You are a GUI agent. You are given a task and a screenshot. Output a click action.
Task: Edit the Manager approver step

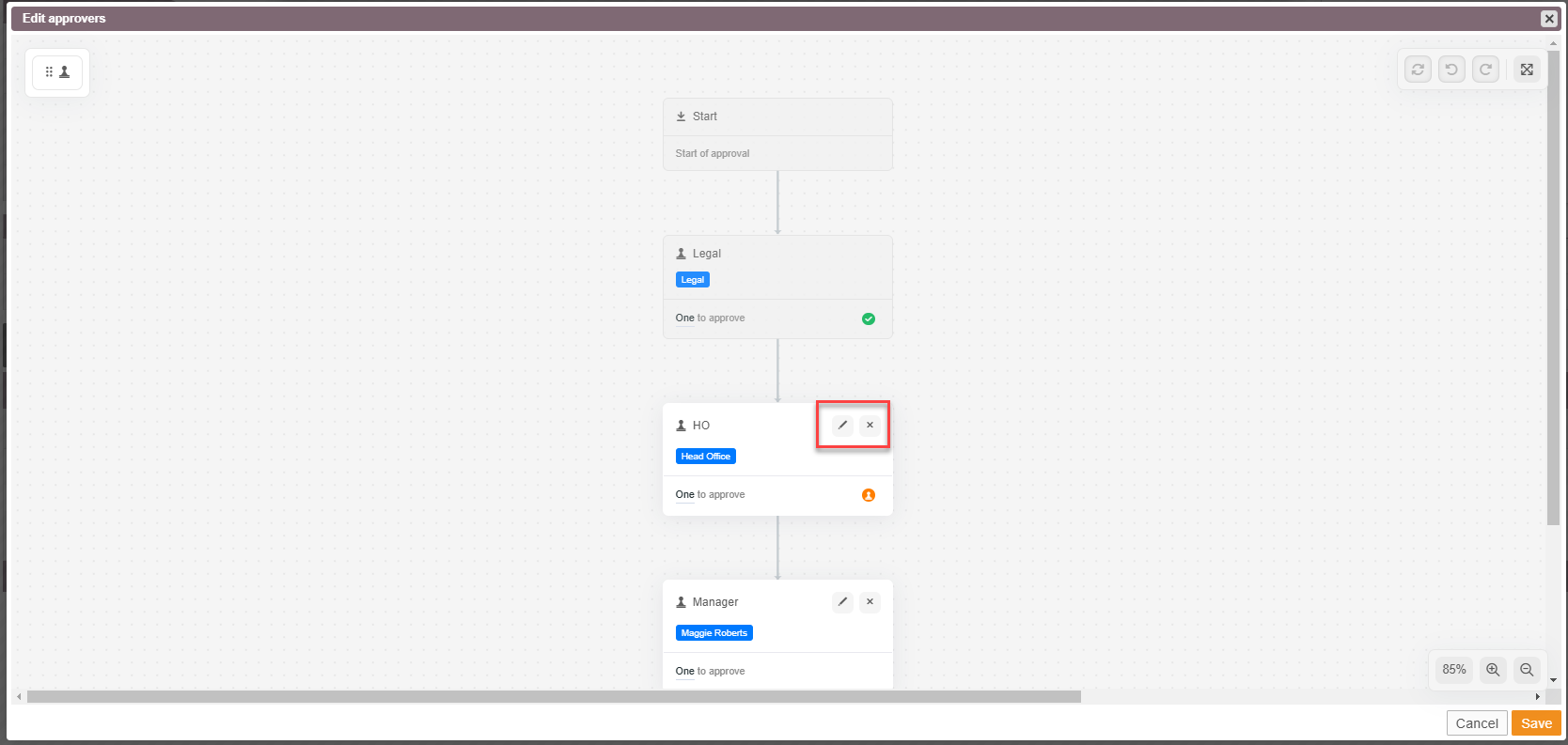pyautogui.click(x=842, y=602)
